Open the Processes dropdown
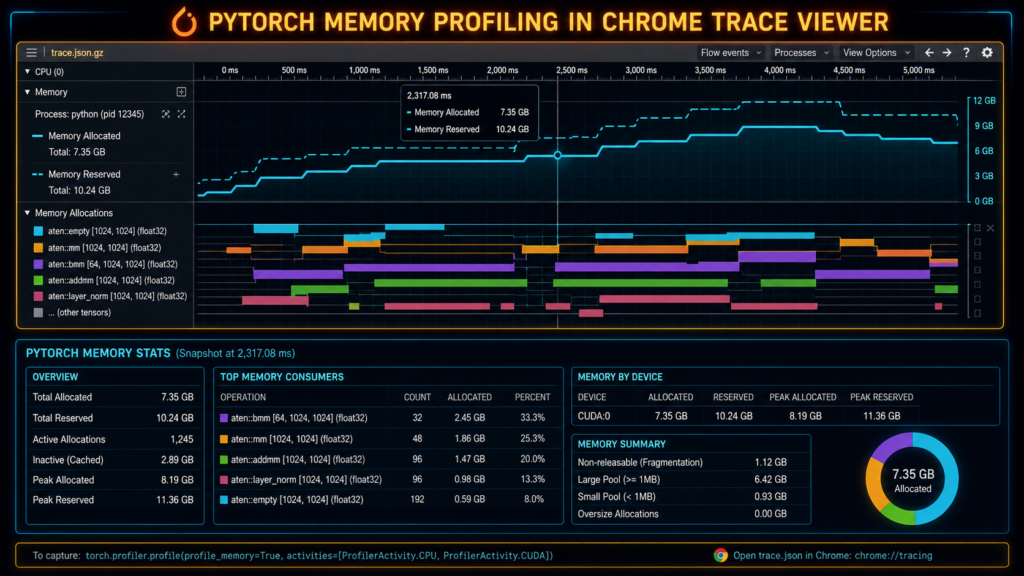 [x=801, y=52]
